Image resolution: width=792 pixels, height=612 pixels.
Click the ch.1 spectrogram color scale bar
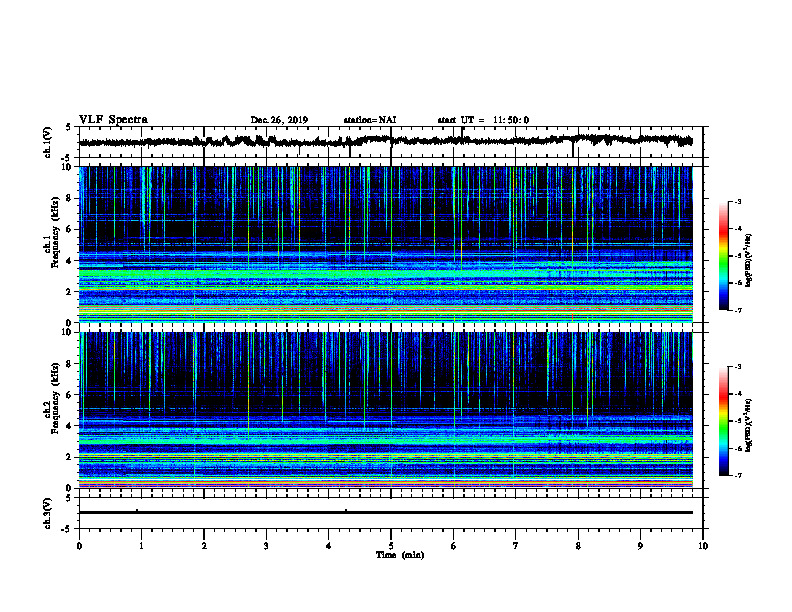tap(723, 256)
